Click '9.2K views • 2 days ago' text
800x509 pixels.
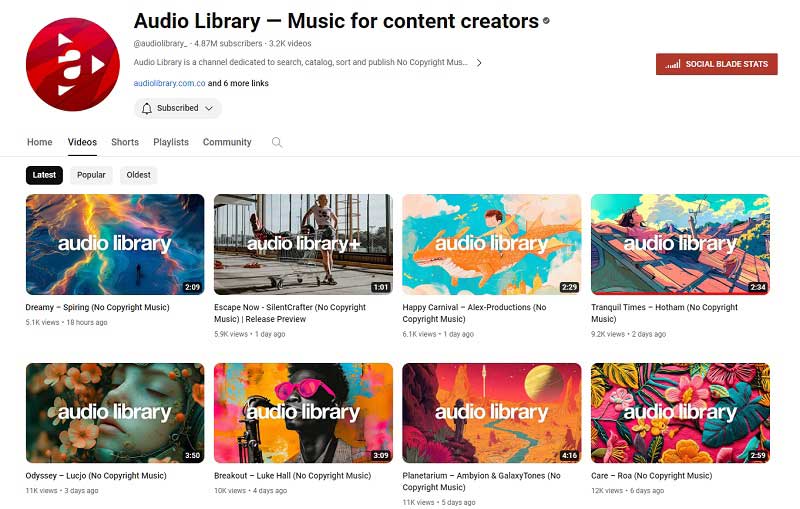629,334
